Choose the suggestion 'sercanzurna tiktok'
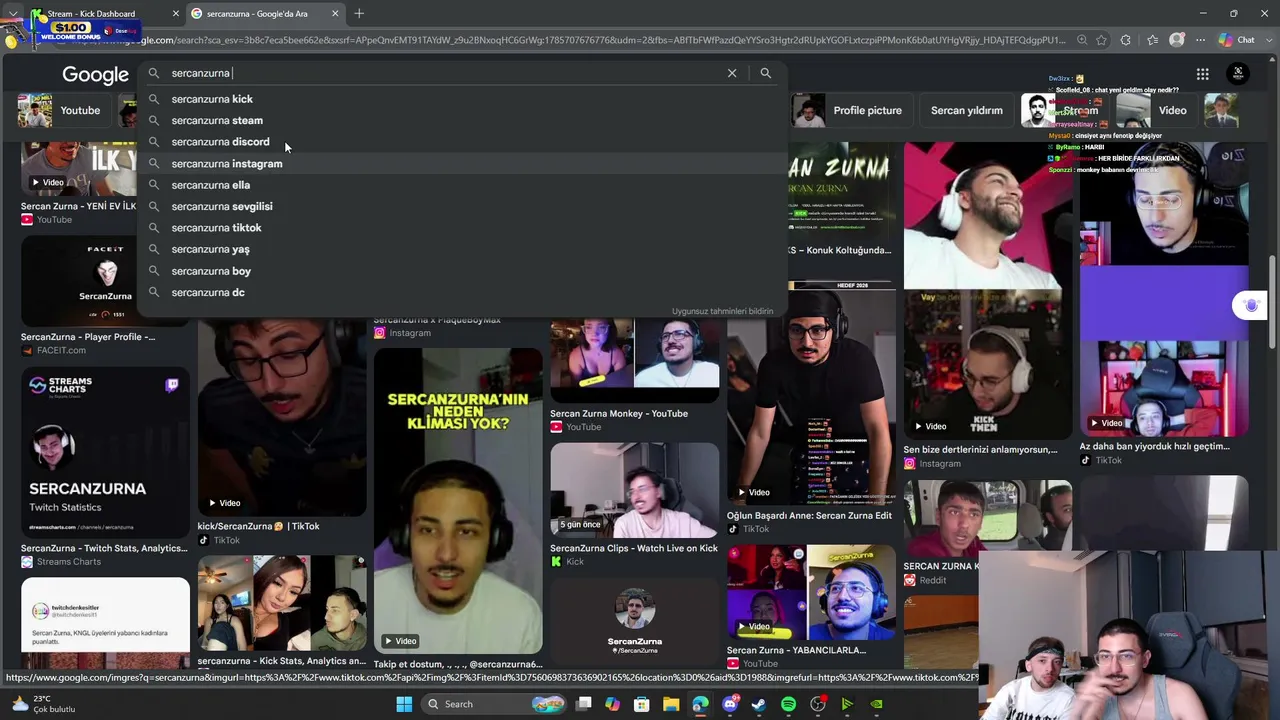 [462, 228]
